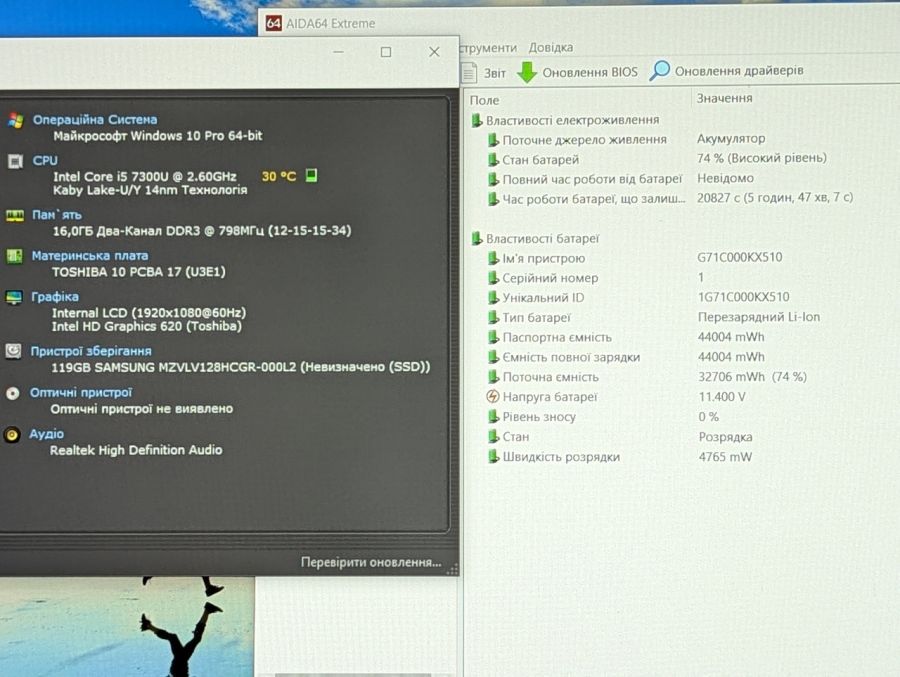
Task: Click the Поле column header
Action: (x=484, y=100)
